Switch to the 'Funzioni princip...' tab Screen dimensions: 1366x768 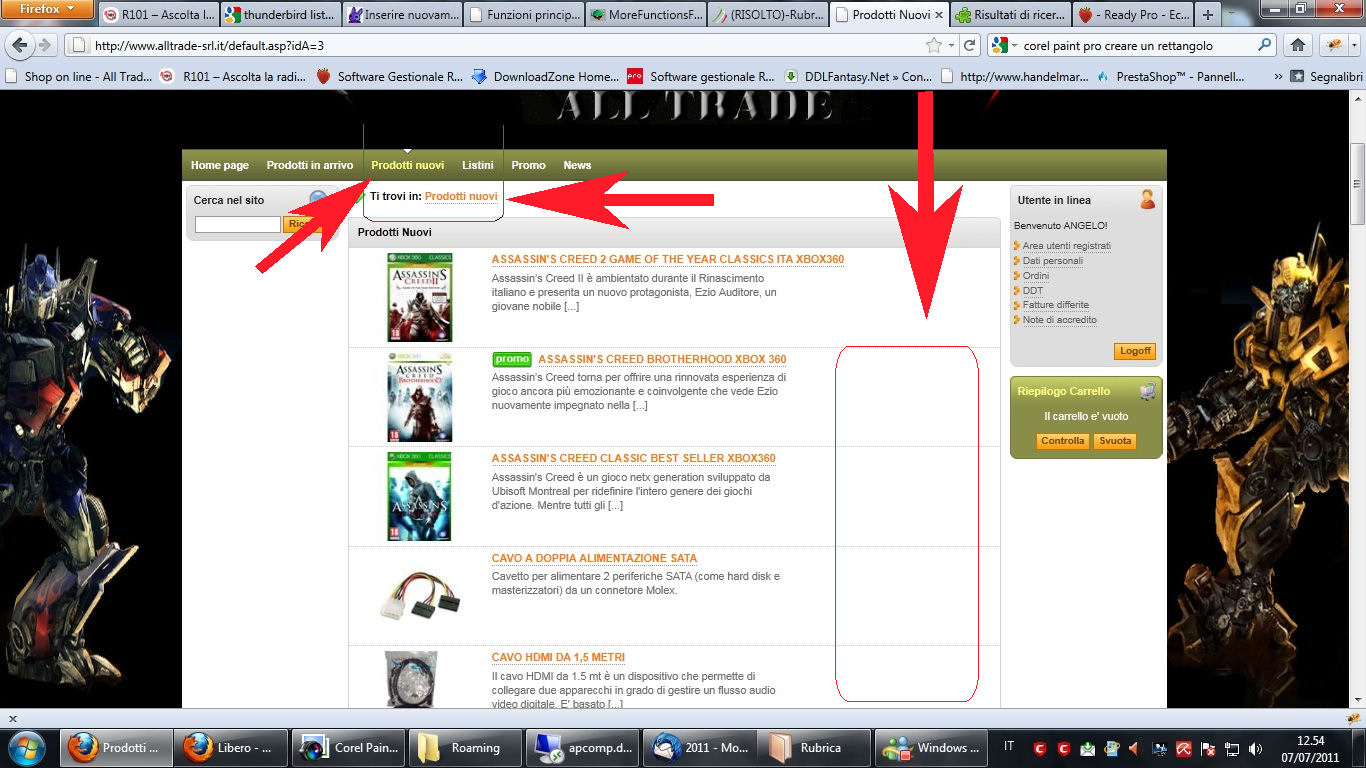(524, 15)
